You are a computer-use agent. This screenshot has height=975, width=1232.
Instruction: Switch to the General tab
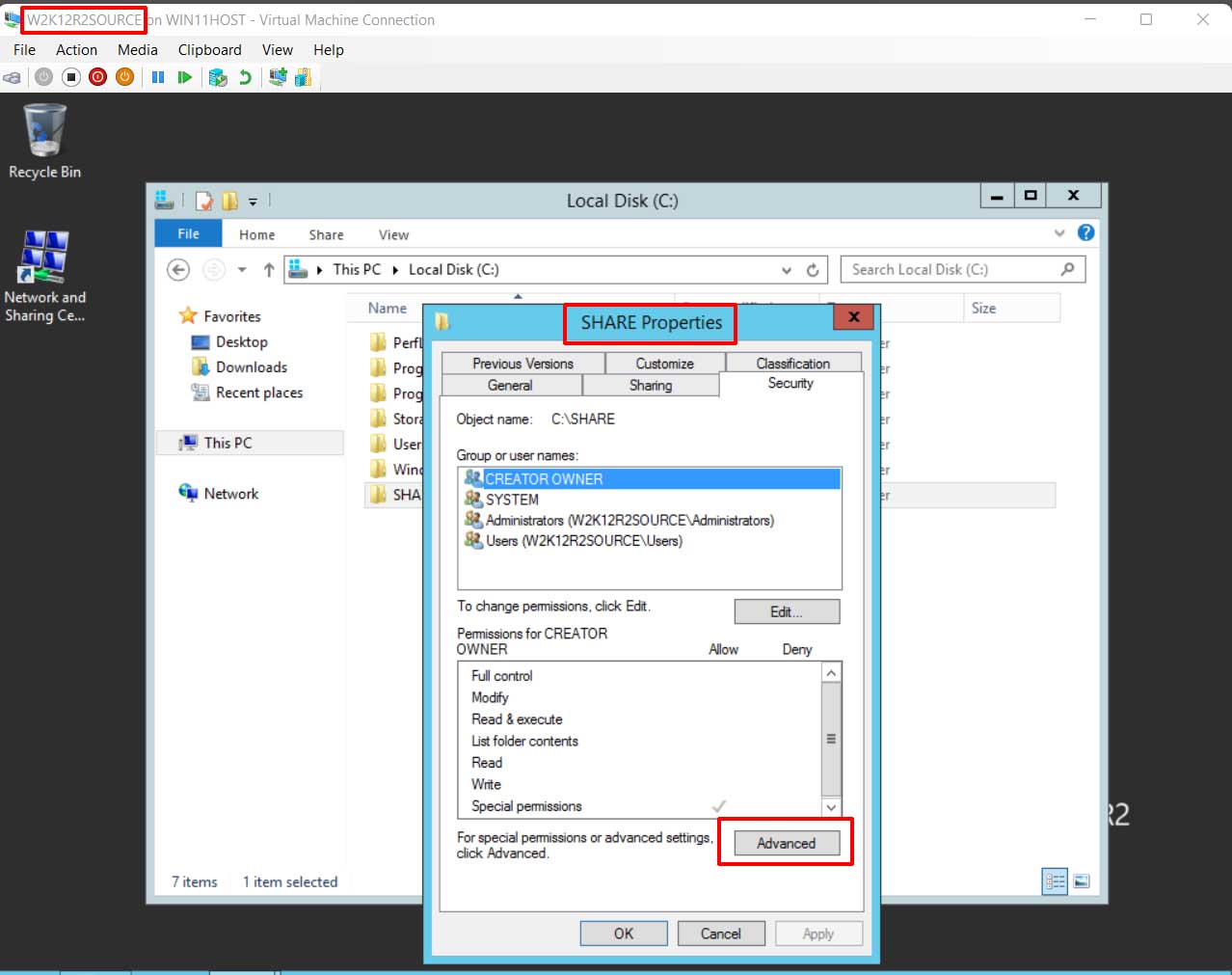click(x=510, y=385)
